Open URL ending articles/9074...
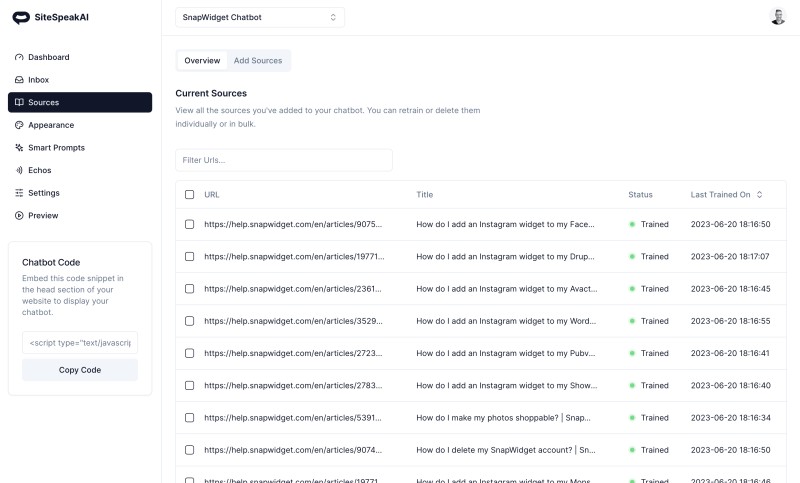This screenshot has height=483, width=800. (293, 450)
